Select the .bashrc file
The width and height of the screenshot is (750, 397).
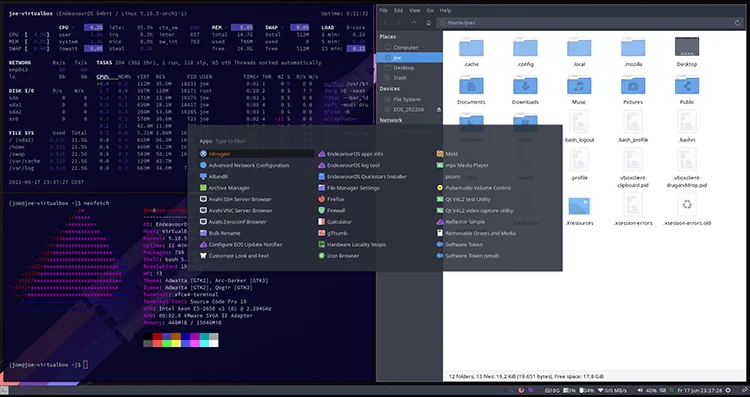(x=687, y=127)
